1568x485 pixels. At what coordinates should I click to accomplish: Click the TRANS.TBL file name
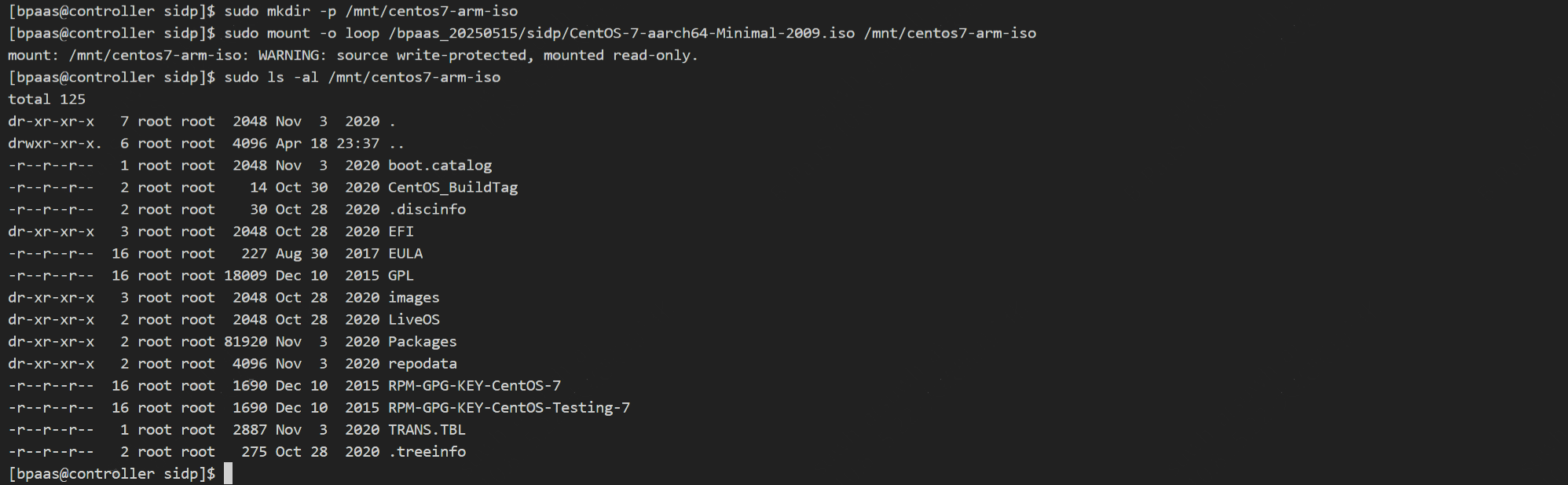(x=427, y=429)
